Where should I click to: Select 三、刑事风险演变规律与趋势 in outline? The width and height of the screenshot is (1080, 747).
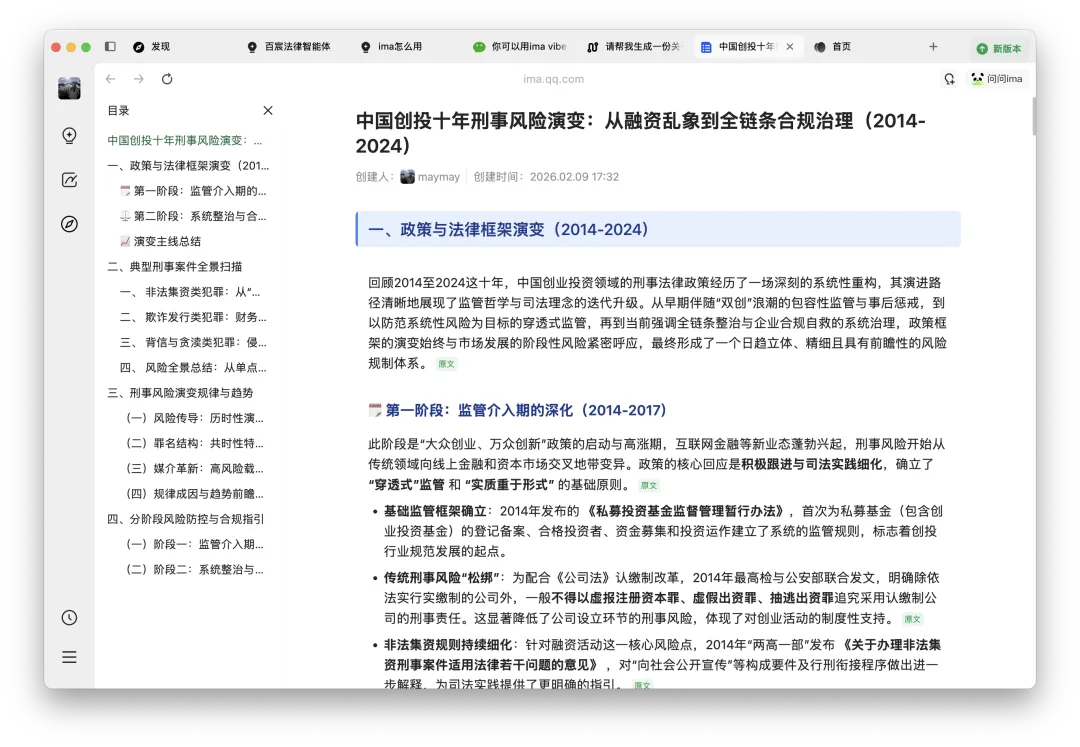[x=180, y=392]
